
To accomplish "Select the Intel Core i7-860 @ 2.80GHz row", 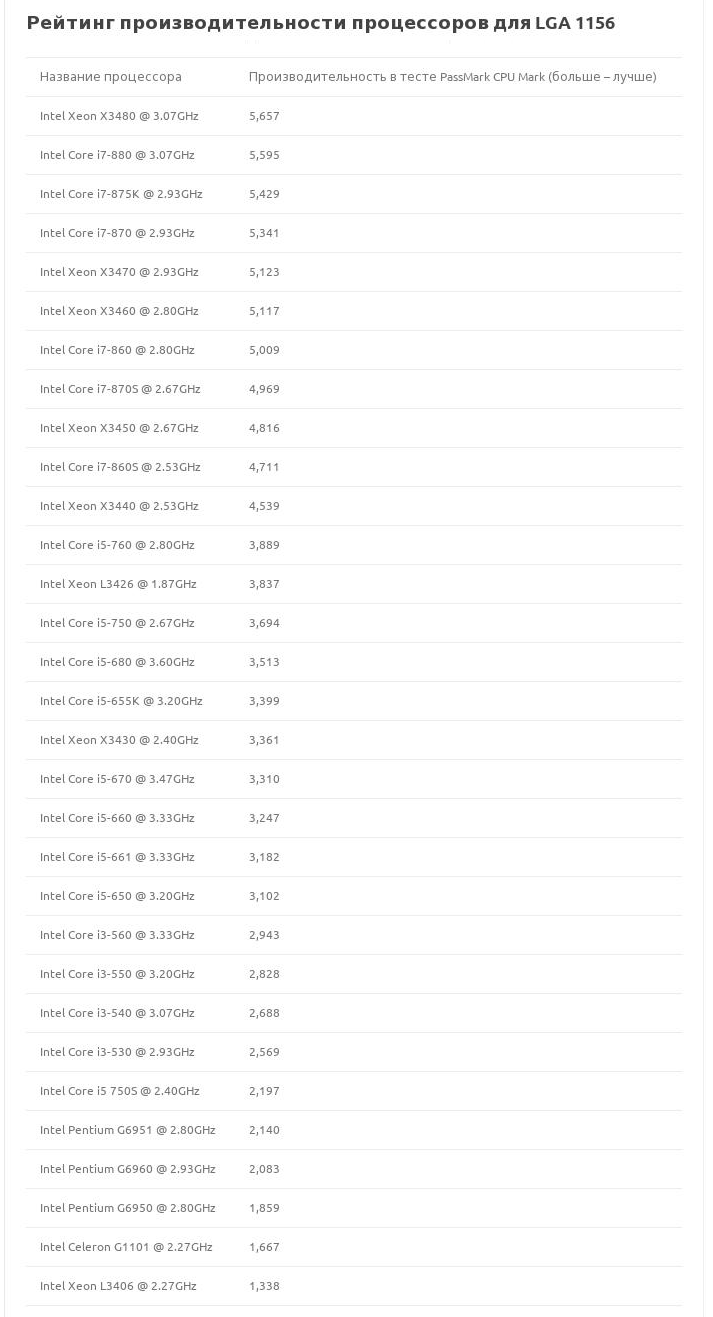I will tap(117, 350).
